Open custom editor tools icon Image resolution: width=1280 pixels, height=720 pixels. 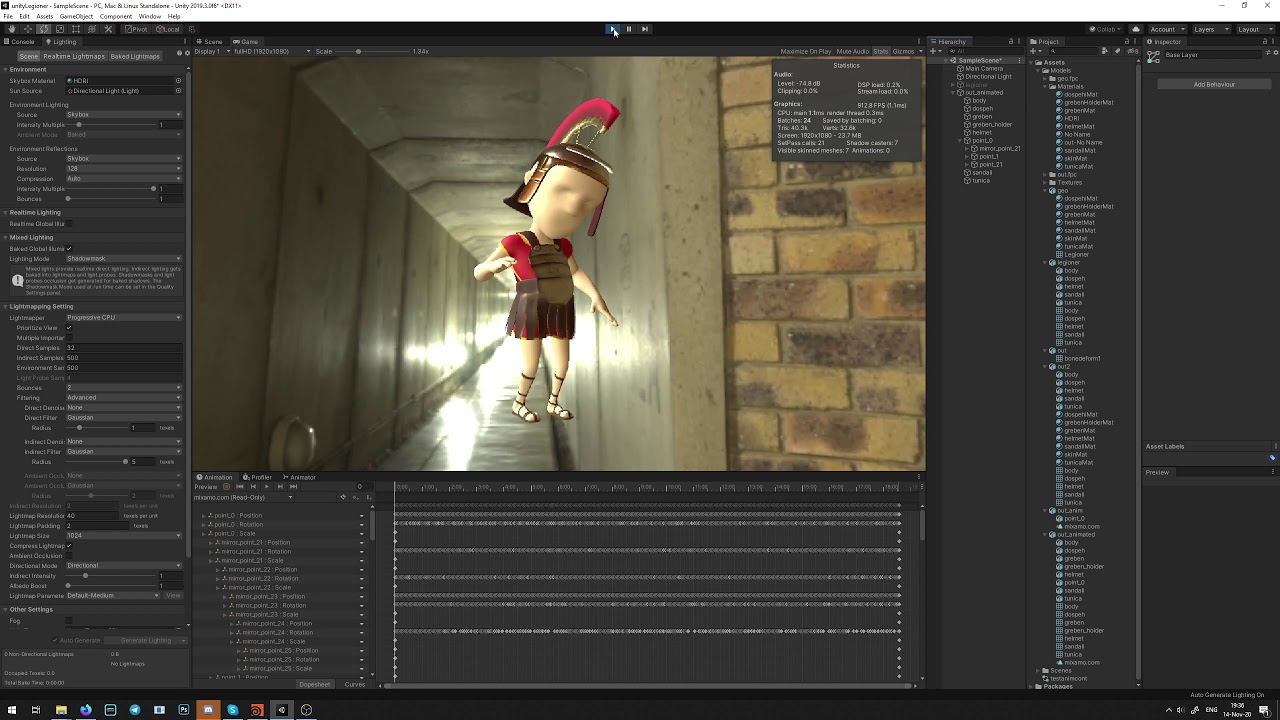pyautogui.click(x=109, y=29)
